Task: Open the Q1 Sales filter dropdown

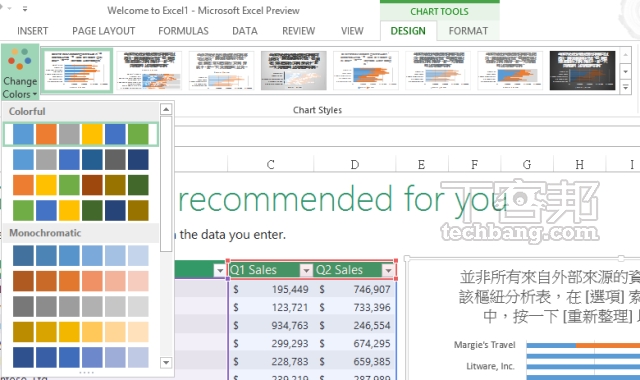Action: 306,270
